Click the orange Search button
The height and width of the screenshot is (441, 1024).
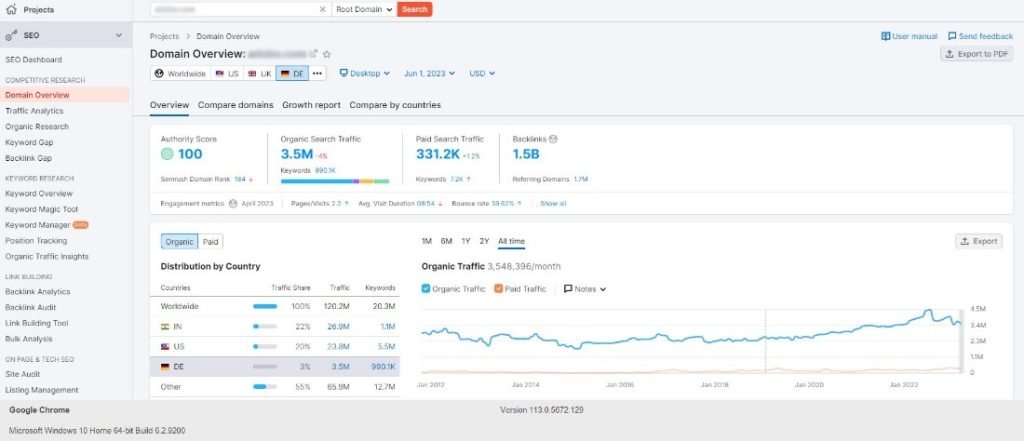pos(415,9)
